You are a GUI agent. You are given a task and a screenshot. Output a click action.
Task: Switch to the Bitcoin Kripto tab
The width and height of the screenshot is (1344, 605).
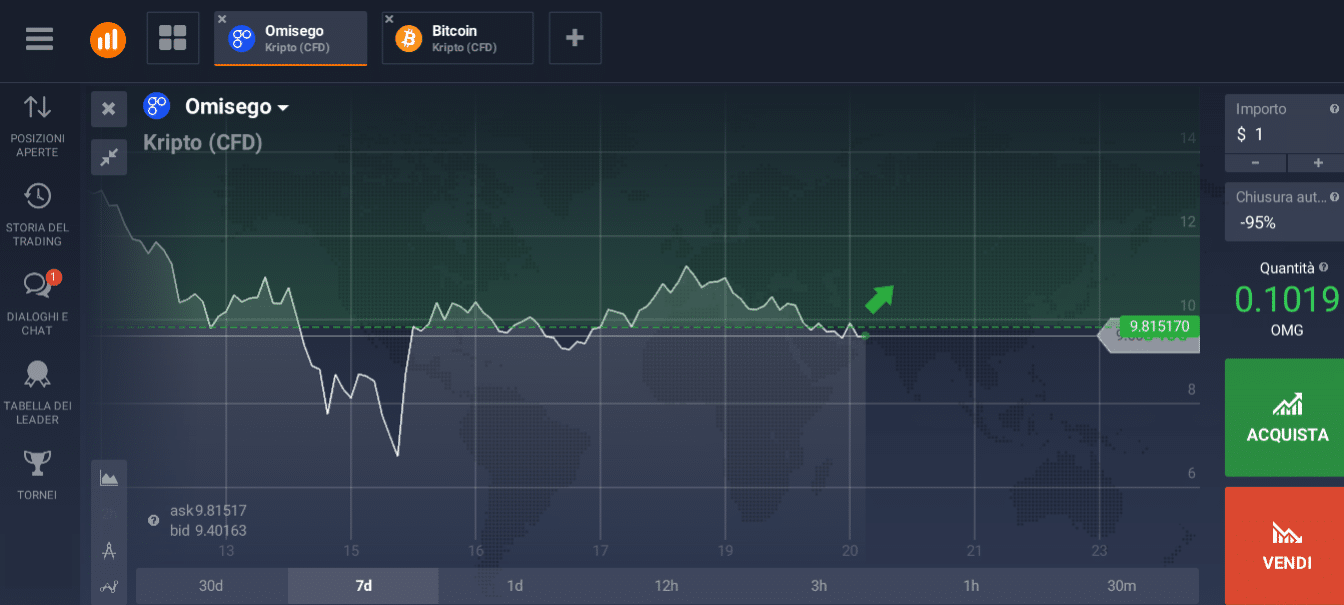(x=458, y=38)
